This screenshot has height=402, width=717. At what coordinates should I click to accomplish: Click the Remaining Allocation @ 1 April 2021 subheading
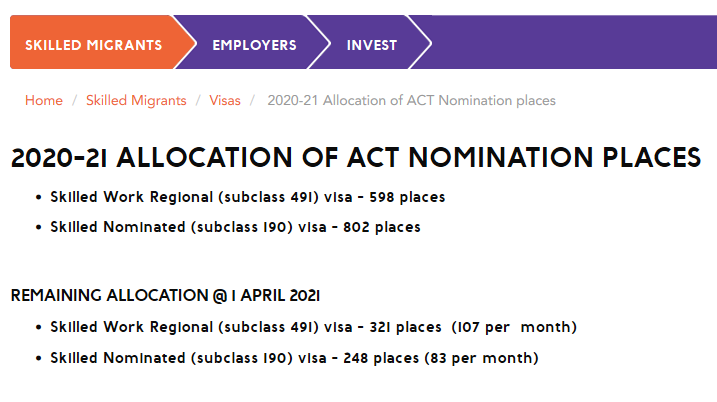pos(165,295)
